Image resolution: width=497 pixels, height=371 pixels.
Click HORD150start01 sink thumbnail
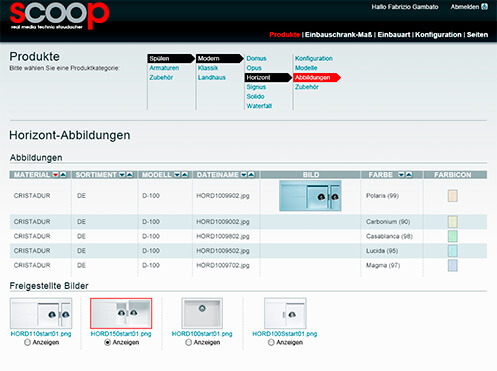tap(121, 313)
